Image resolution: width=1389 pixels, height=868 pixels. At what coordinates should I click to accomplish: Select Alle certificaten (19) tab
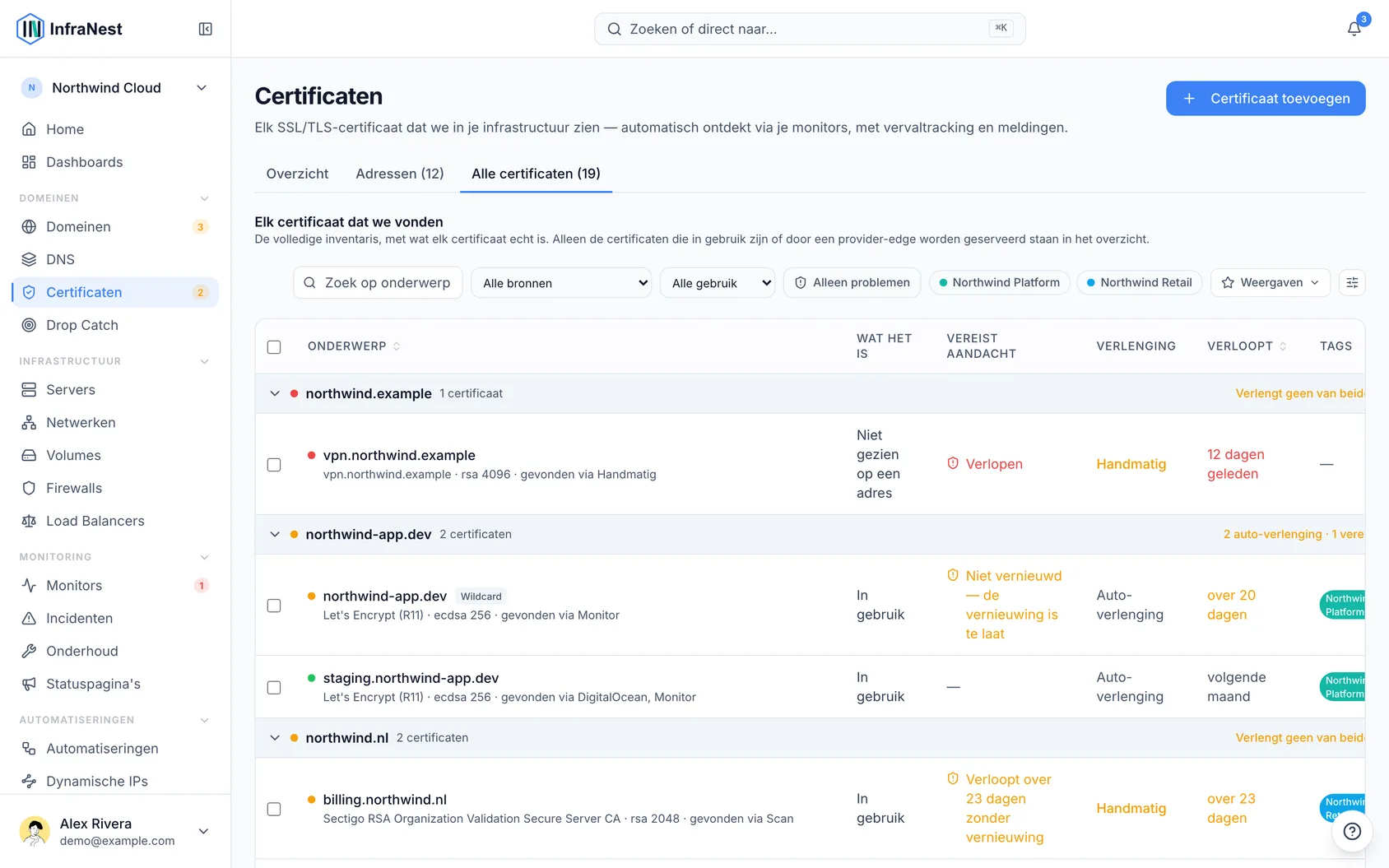pyautogui.click(x=536, y=174)
